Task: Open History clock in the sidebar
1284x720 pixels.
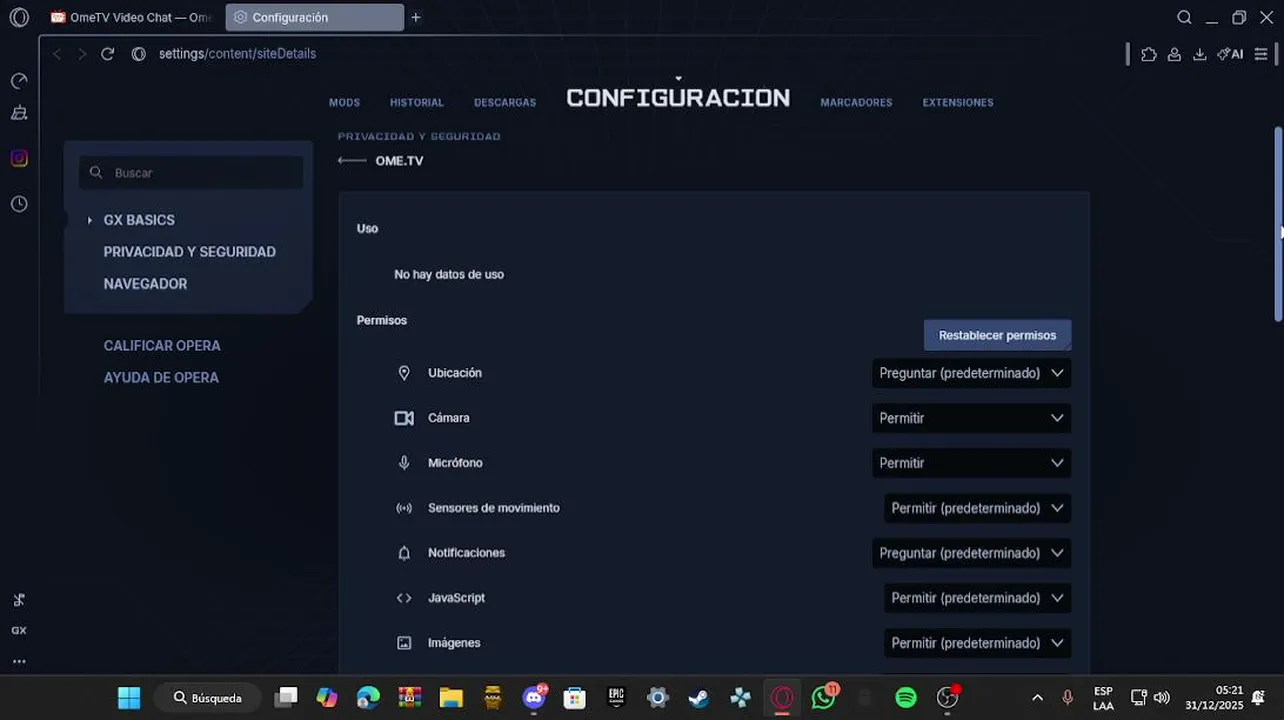Action: pyautogui.click(x=19, y=204)
